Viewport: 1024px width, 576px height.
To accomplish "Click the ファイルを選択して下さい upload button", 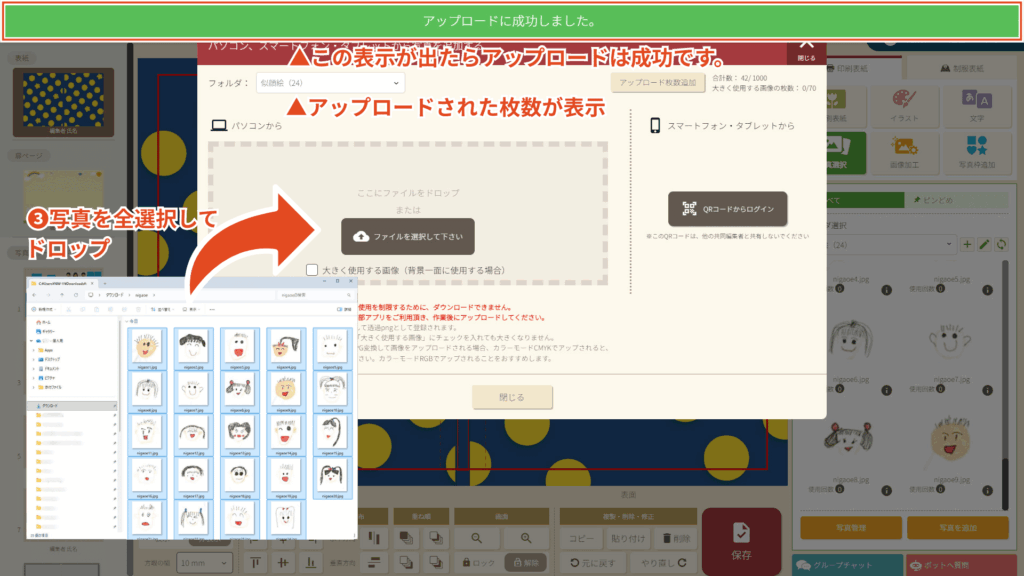I will pos(408,236).
